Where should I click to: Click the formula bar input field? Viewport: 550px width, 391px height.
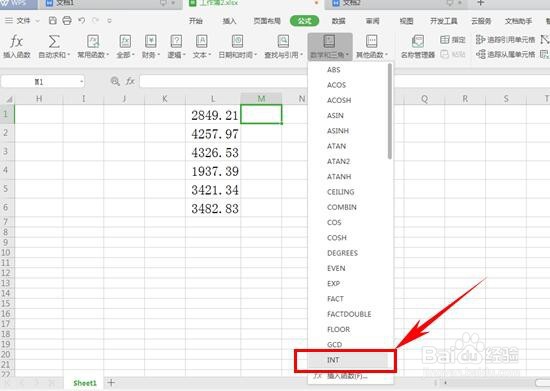pos(344,81)
